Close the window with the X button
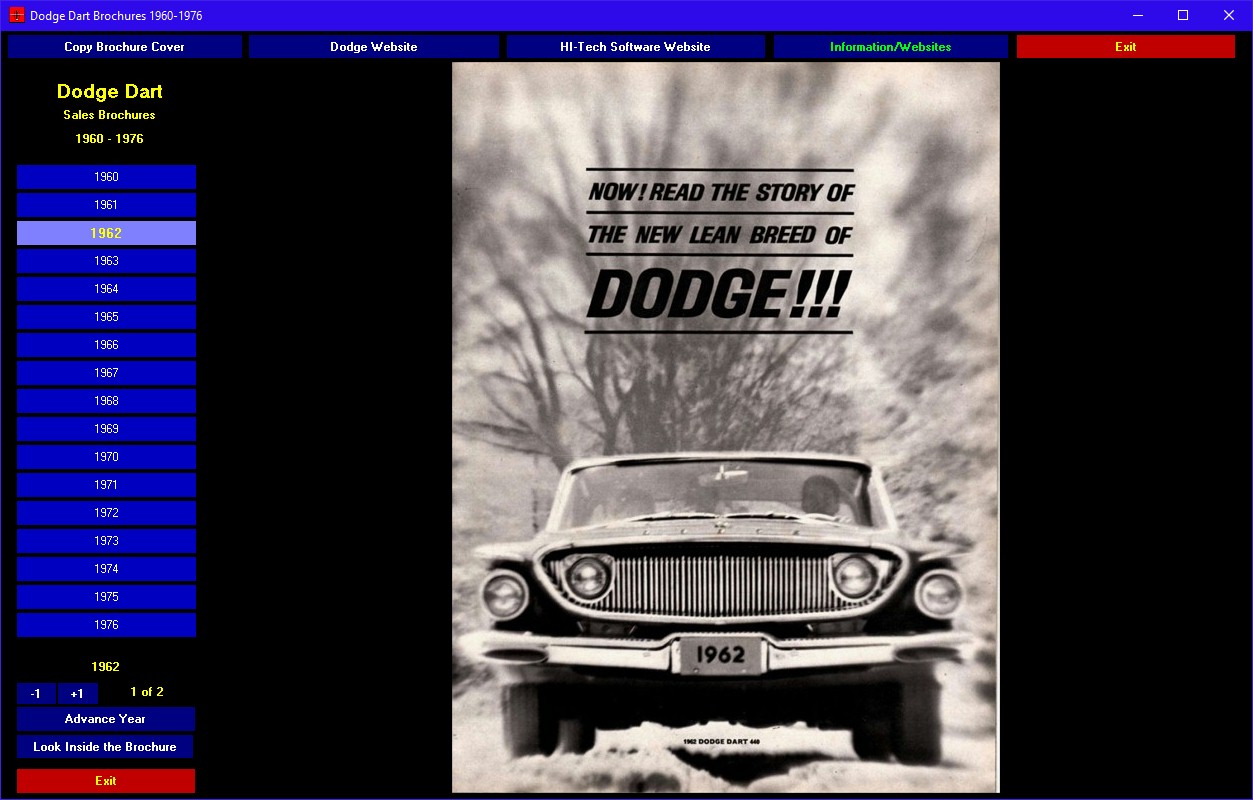 point(1229,15)
